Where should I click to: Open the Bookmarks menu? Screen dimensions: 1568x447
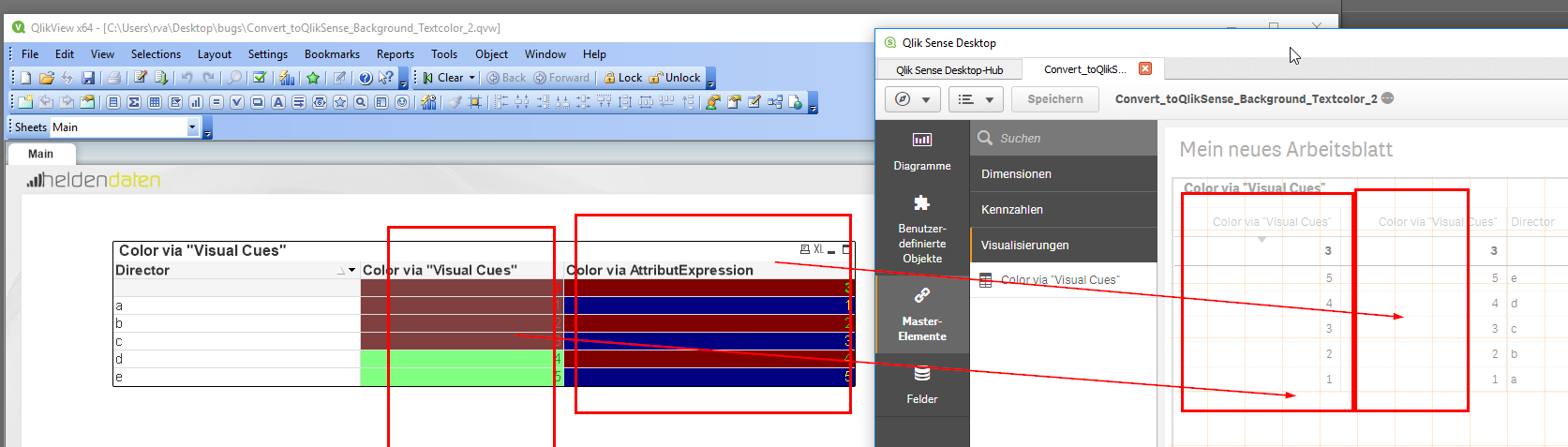(332, 54)
